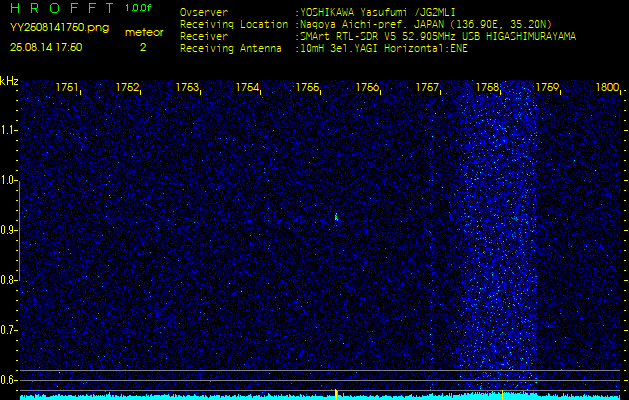
Task: Click the gray vertical range bar on frequency axis
Action: (19, 230)
